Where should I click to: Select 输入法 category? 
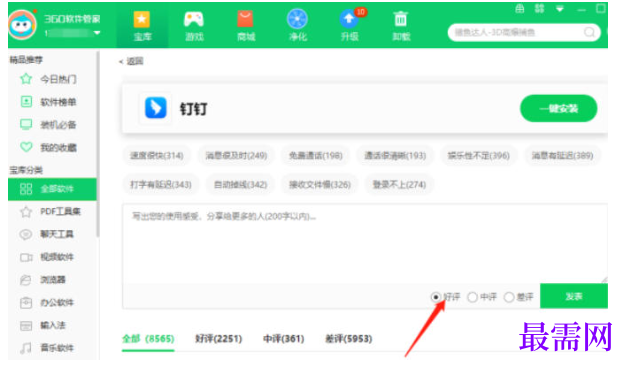[52, 325]
